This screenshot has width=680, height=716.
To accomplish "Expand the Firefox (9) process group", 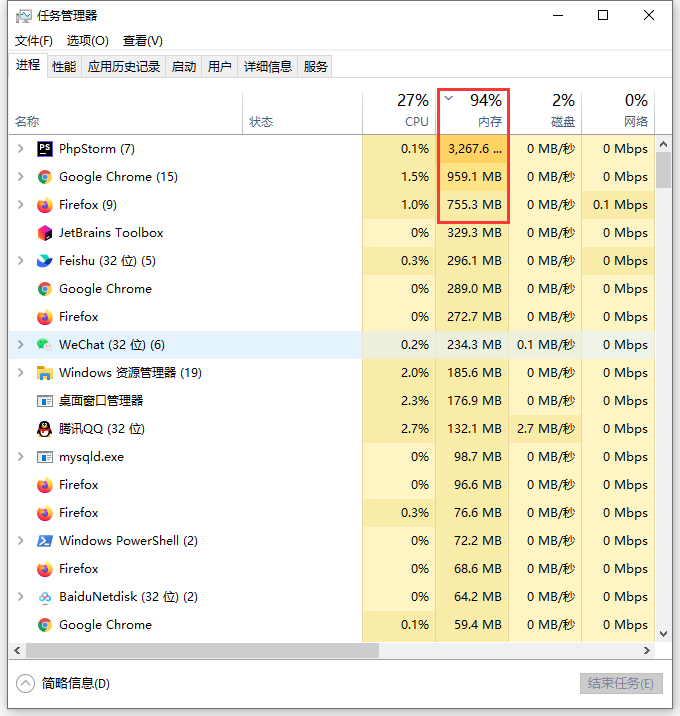I will pyautogui.click(x=21, y=205).
